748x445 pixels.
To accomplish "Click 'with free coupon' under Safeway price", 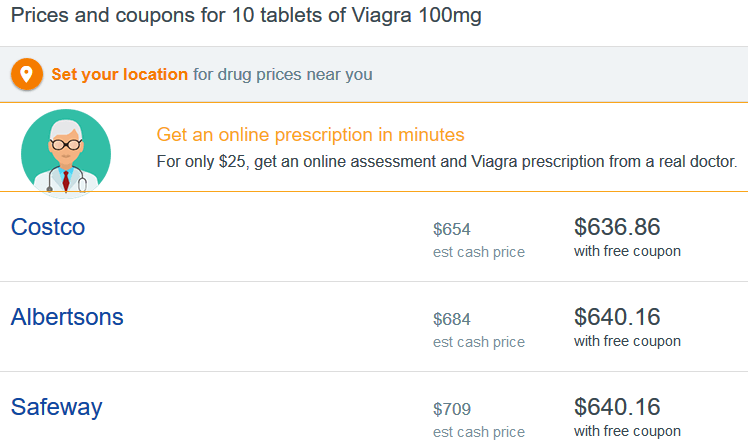I will tap(627, 431).
